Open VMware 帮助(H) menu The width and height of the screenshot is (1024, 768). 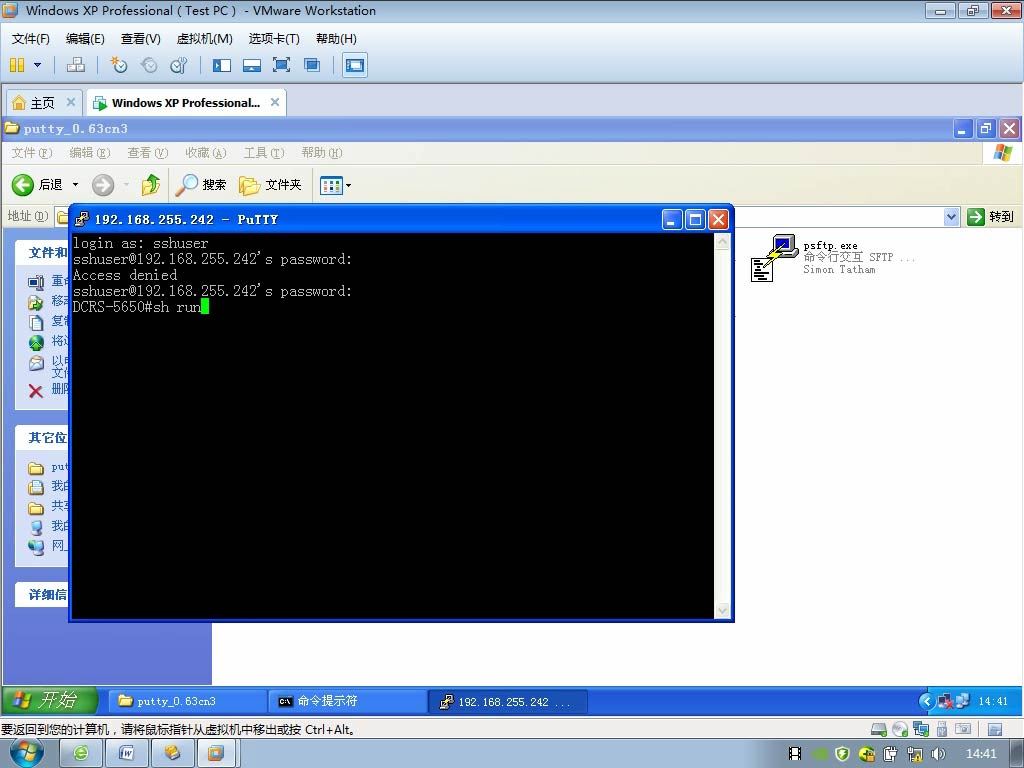336,39
